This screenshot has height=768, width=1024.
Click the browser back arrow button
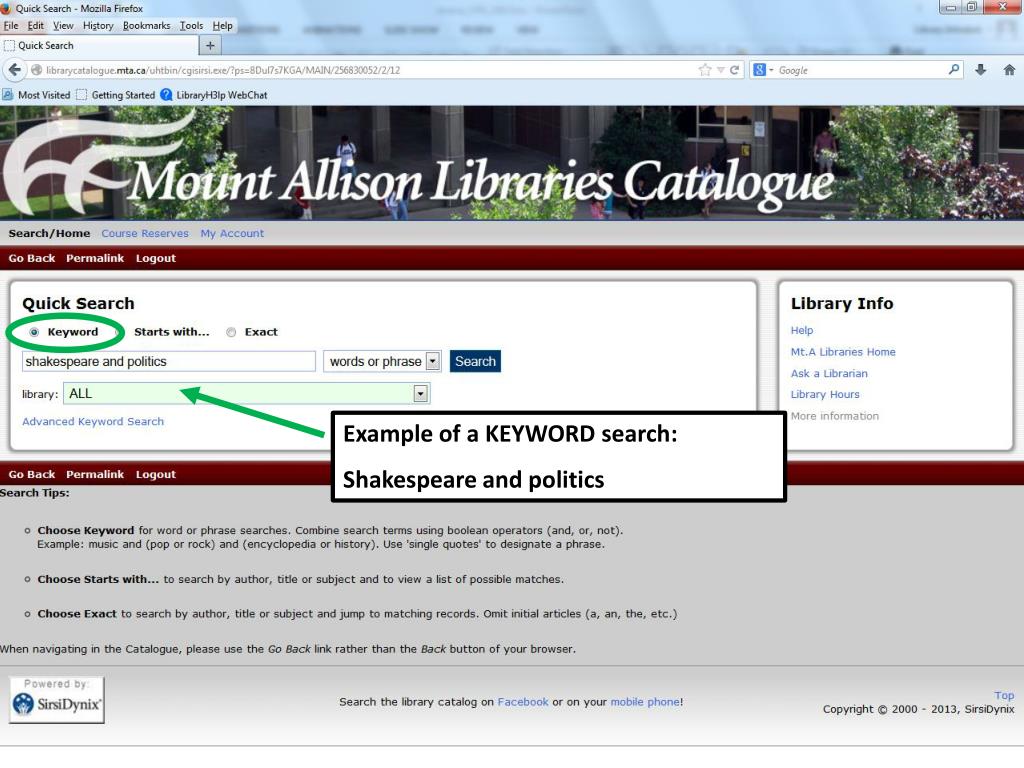(x=14, y=70)
